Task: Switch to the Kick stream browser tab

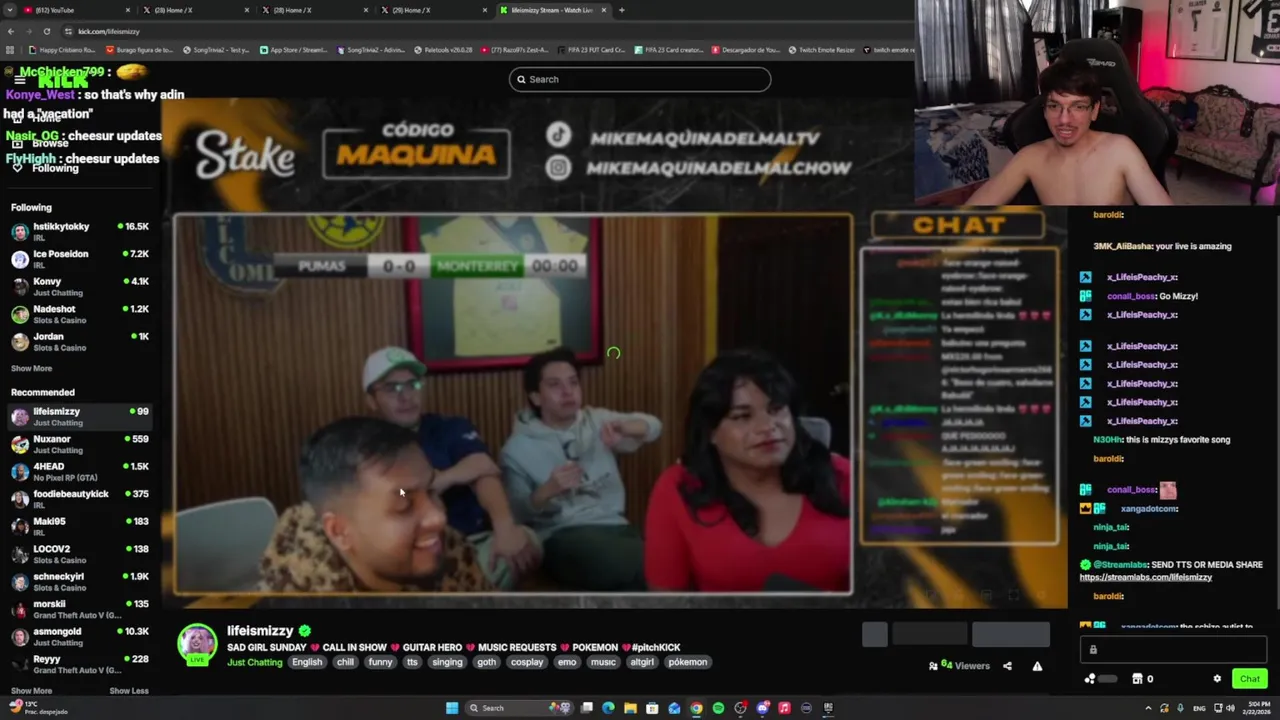Action: [x=555, y=10]
